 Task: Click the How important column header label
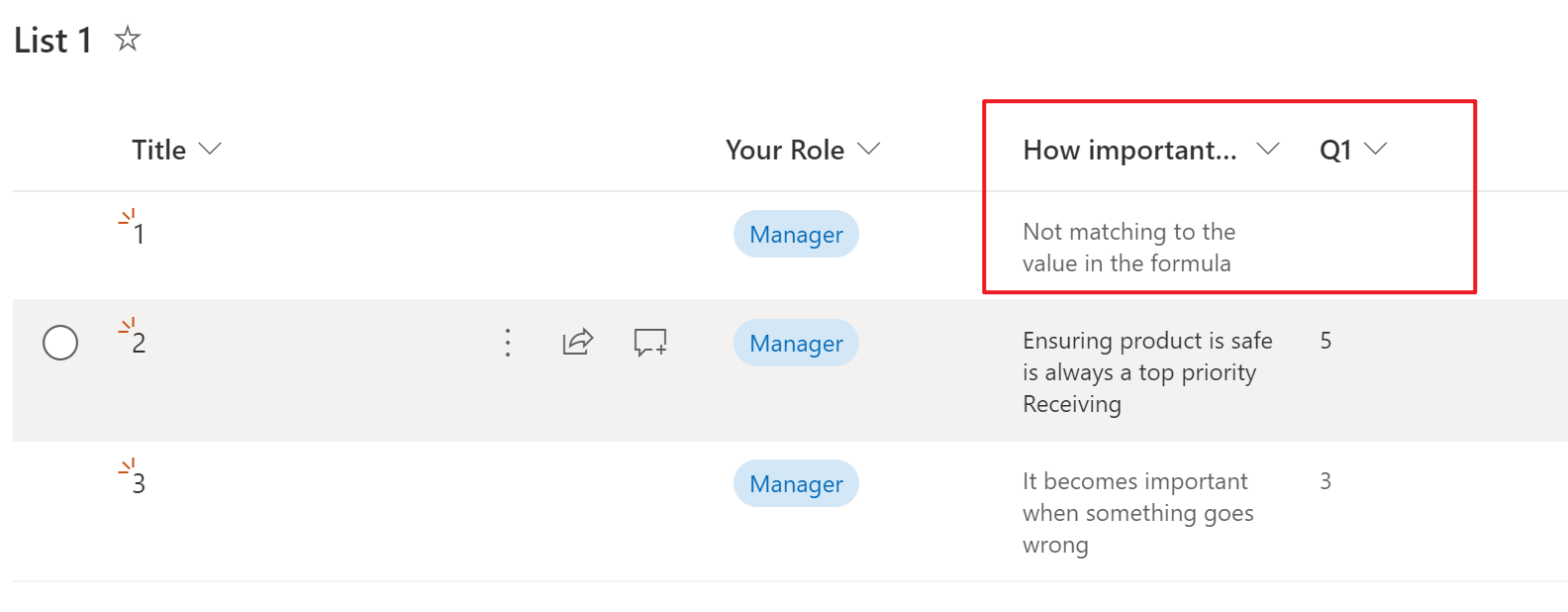click(1129, 151)
